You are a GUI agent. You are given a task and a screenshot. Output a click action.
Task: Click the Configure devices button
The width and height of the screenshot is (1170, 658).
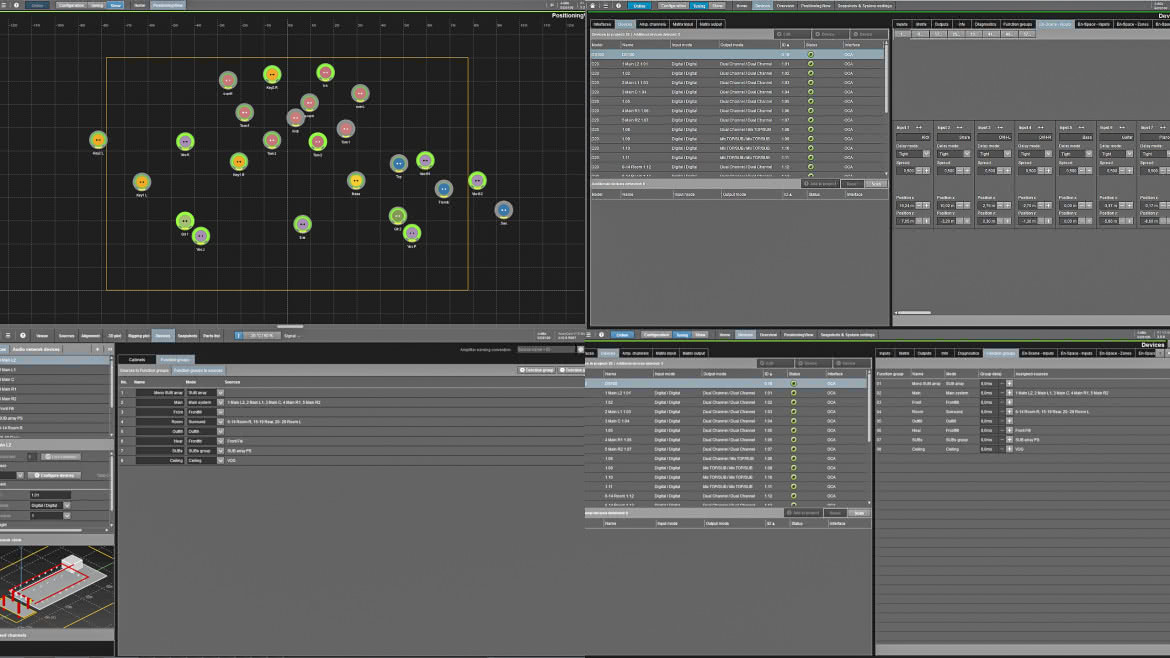pyautogui.click(x=54, y=475)
